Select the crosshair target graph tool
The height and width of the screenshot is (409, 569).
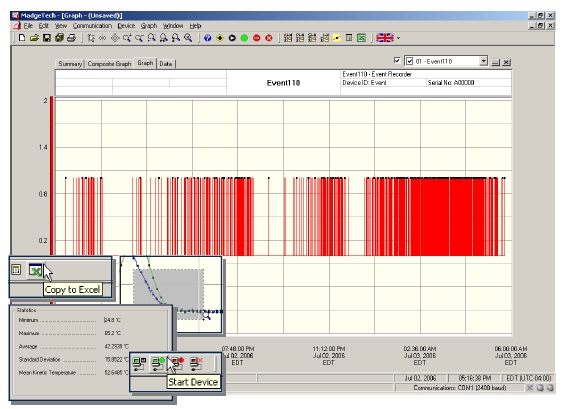pos(115,38)
